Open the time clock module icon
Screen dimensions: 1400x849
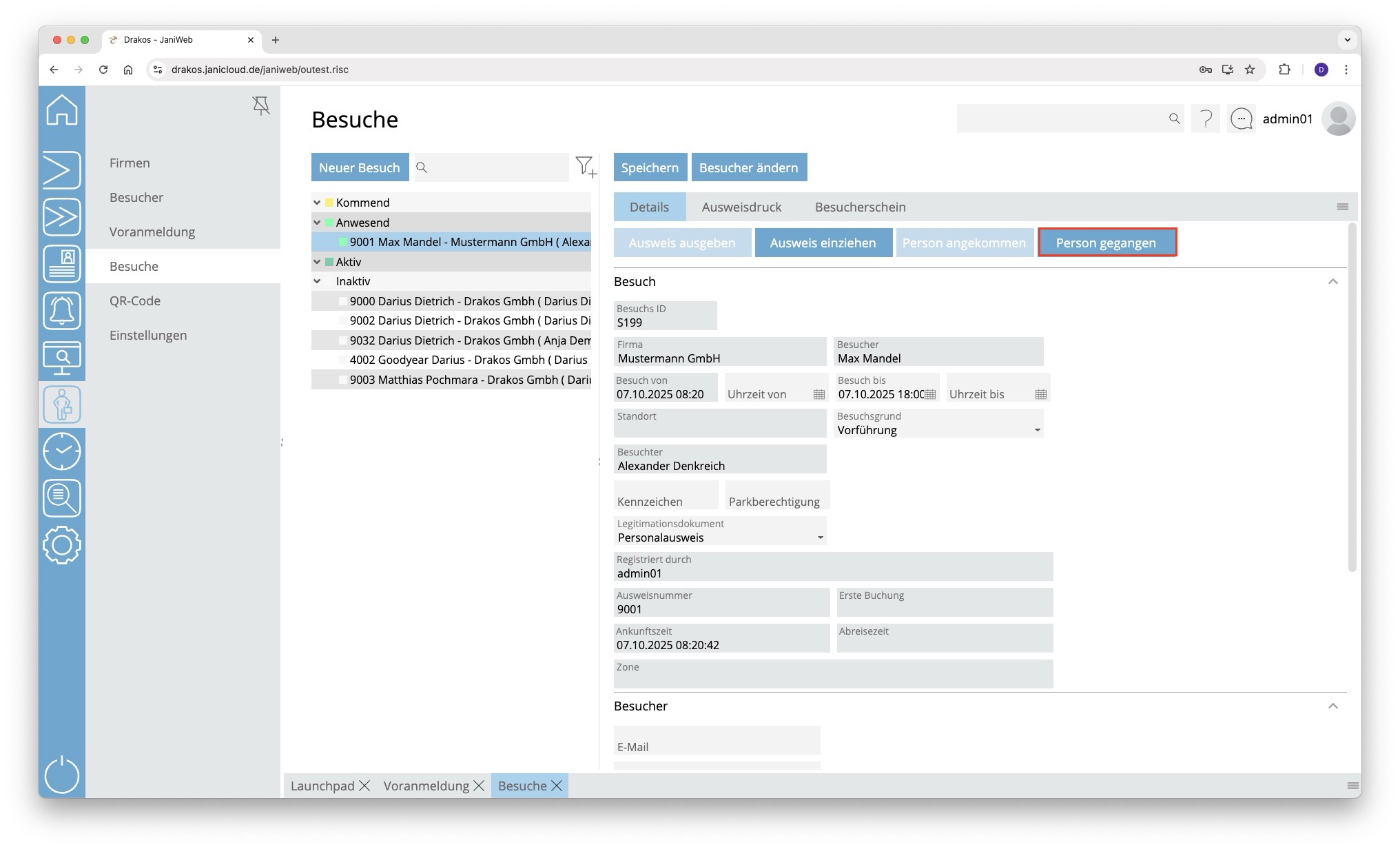coord(62,451)
